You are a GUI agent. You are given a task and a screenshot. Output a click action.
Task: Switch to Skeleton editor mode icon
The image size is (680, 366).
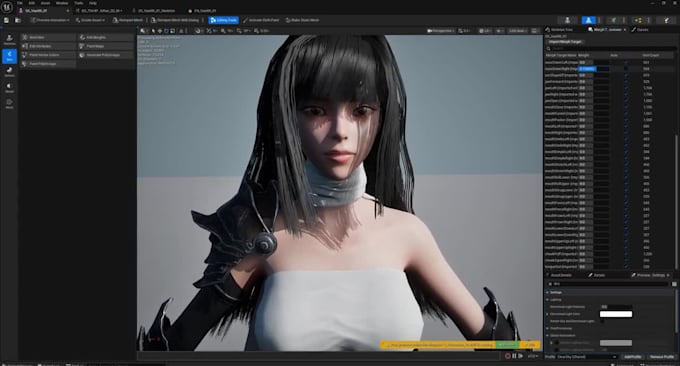tap(567, 20)
